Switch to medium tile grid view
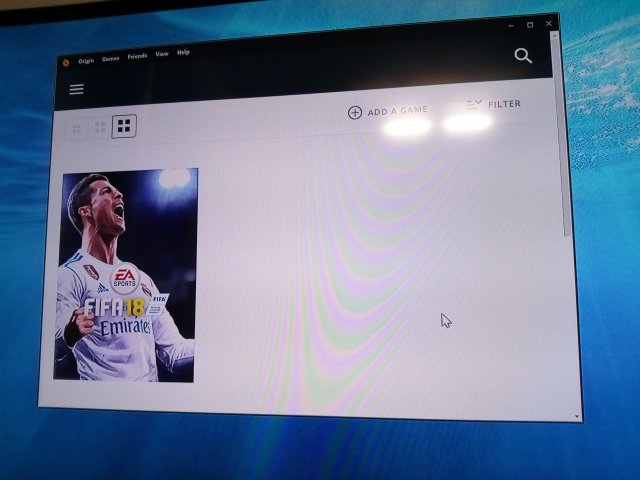The height and width of the screenshot is (480, 640). point(100,127)
